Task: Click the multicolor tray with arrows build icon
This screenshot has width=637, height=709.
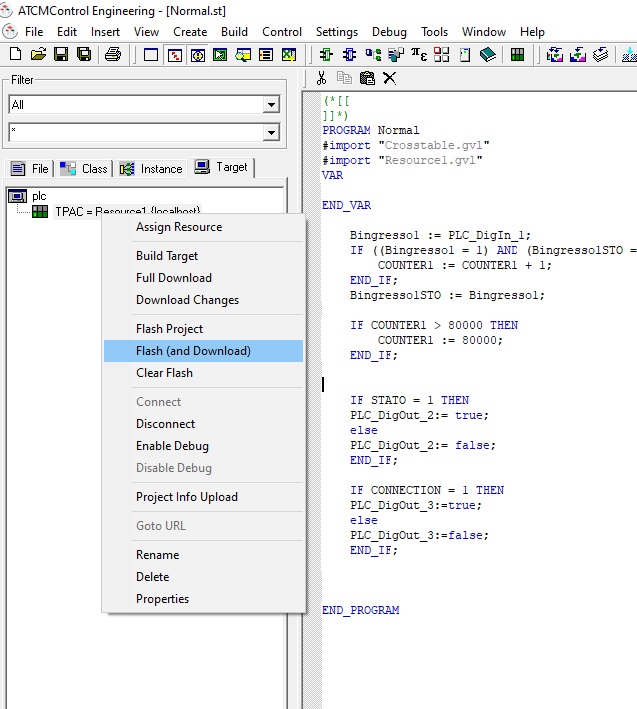Action: 555,55
